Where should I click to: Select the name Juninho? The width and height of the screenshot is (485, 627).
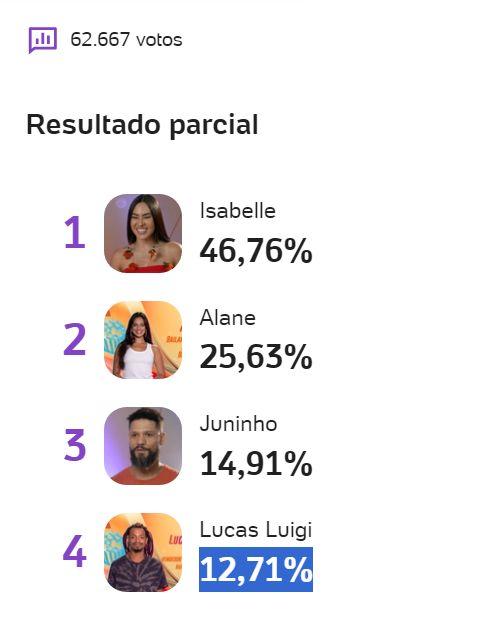click(238, 424)
